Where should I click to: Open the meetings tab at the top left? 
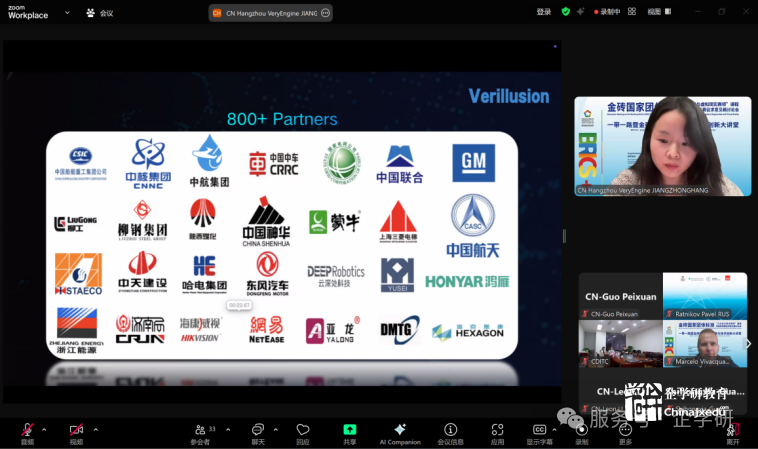tap(99, 13)
